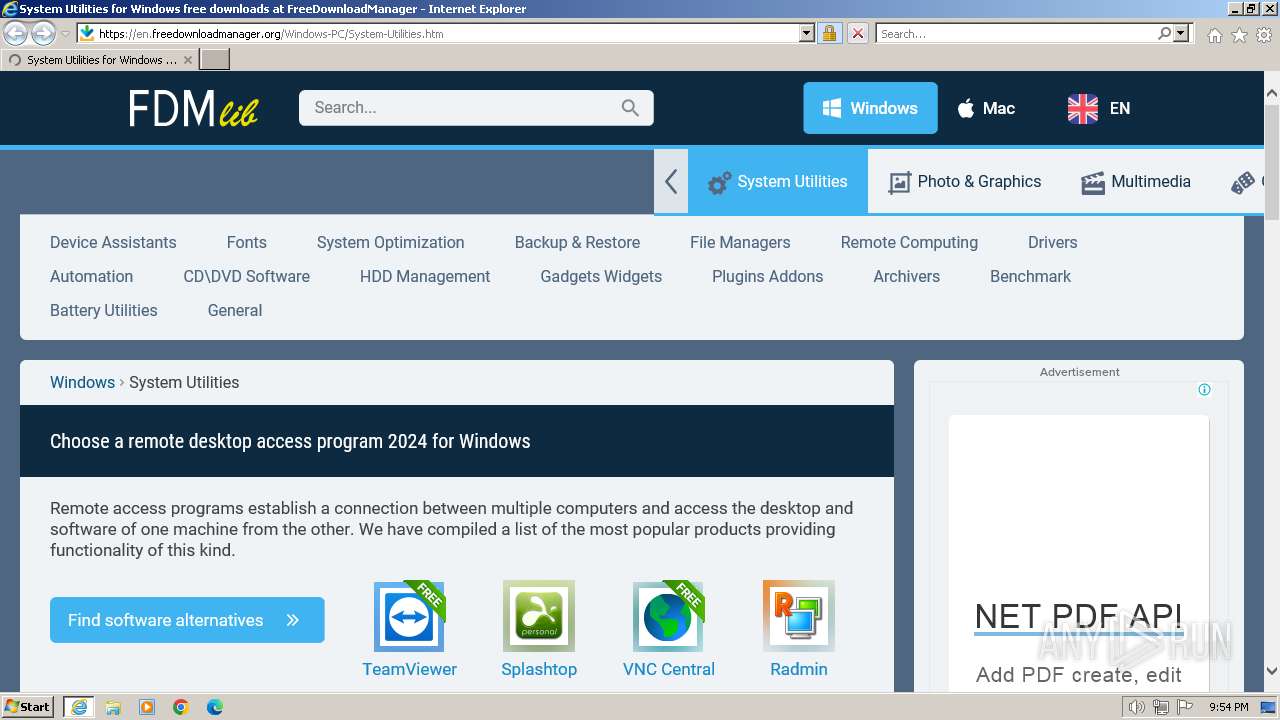
Task: Click the network tray icon
Action: click(x=1160, y=707)
